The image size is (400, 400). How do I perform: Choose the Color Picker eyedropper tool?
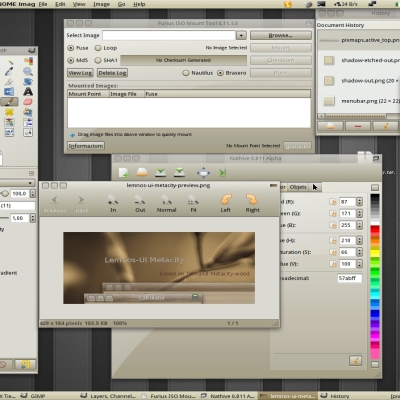tap(9, 71)
